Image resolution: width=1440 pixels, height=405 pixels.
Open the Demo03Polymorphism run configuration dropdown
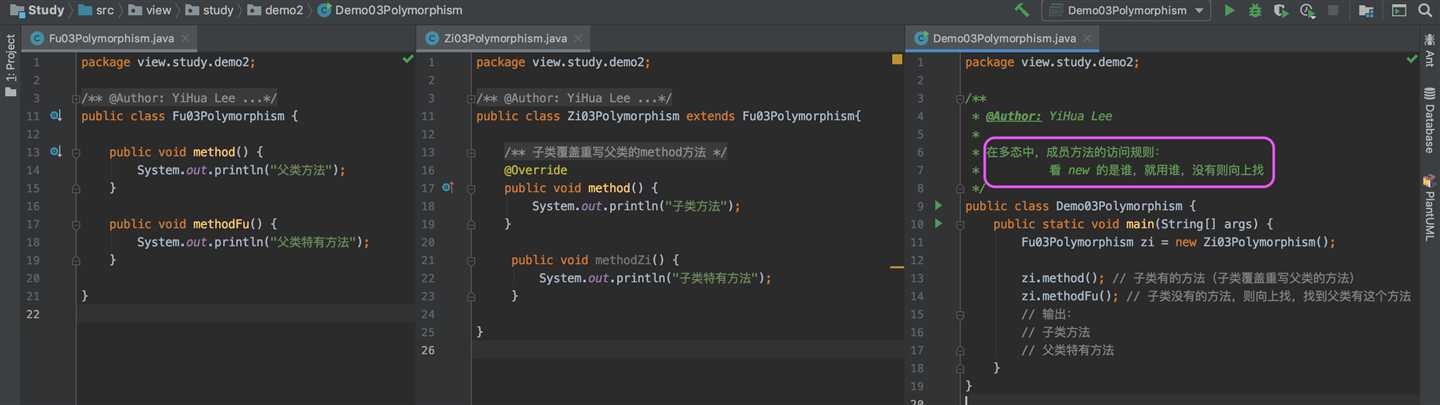pyautogui.click(x=1125, y=10)
